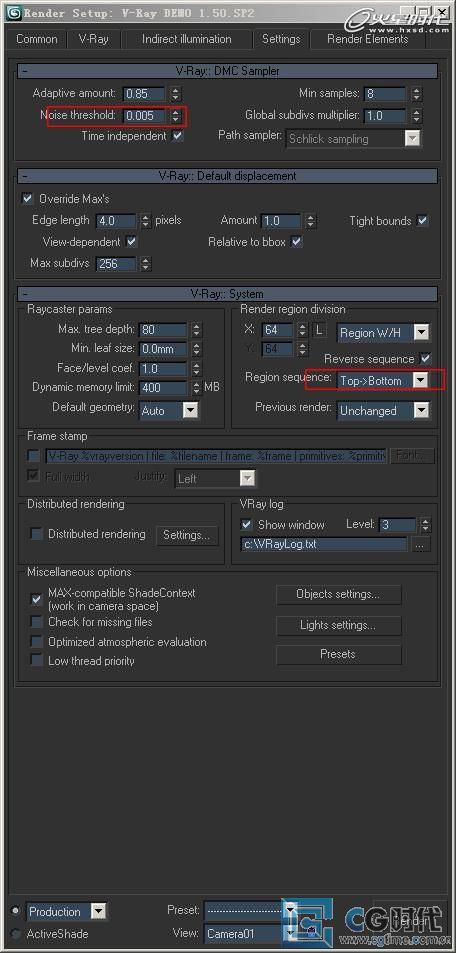Viewport: 456px width, 953px height.
Task: Adjust the Noise threshold spinner
Action: pos(176,115)
